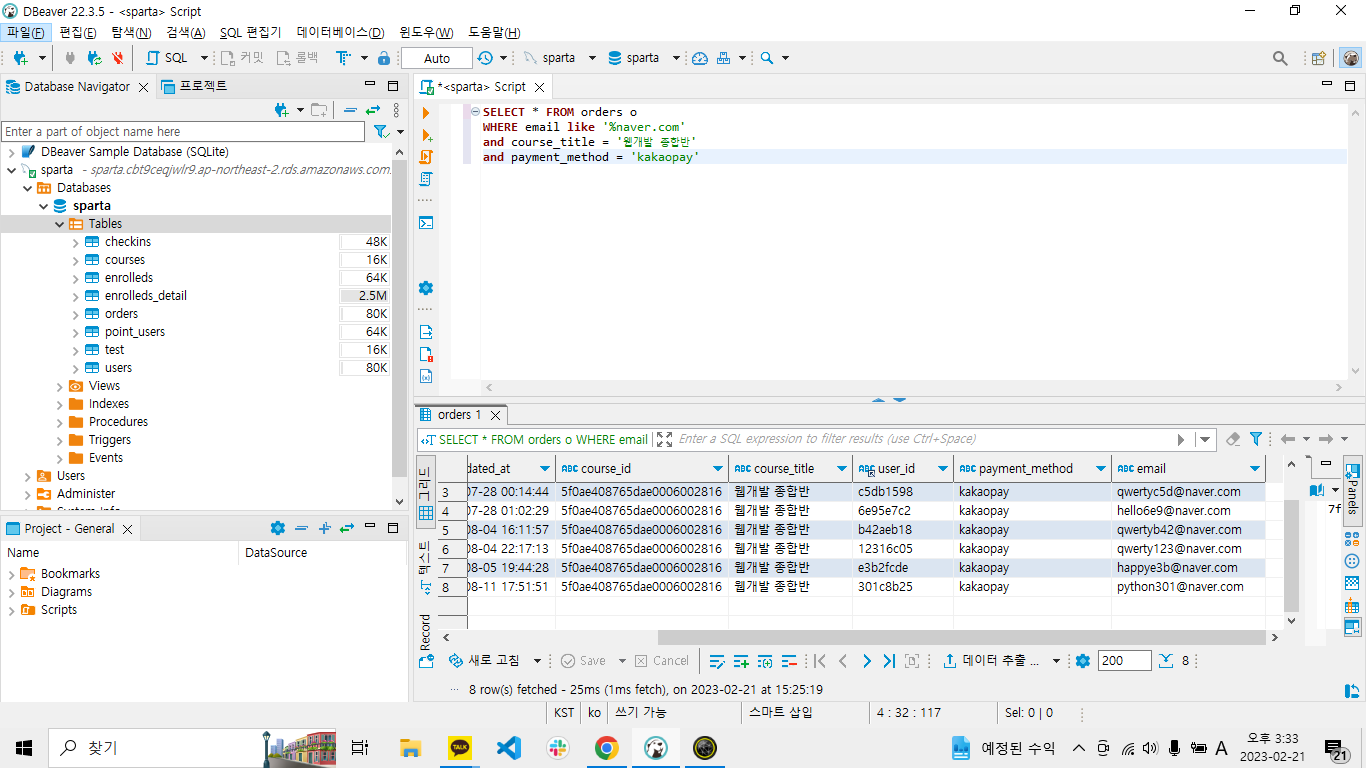Click the fetch size 200 field
The height and width of the screenshot is (768, 1366).
pos(1124,661)
